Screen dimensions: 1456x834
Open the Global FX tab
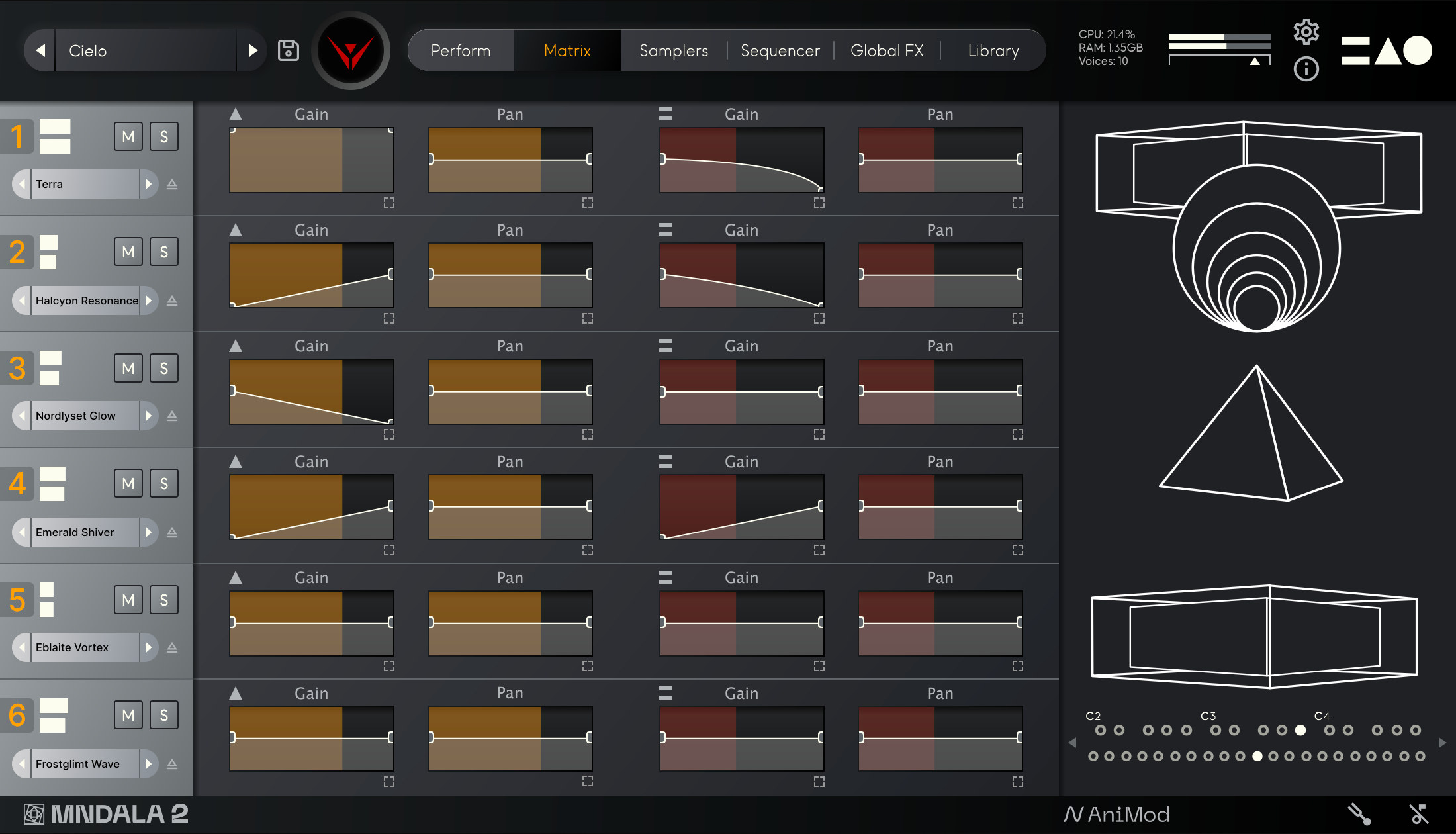point(886,50)
